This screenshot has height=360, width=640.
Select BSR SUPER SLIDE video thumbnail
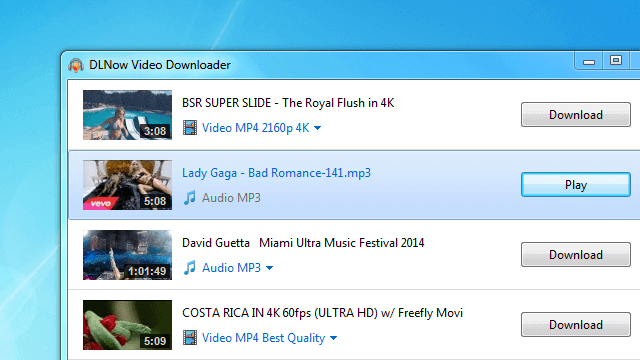click(127, 115)
